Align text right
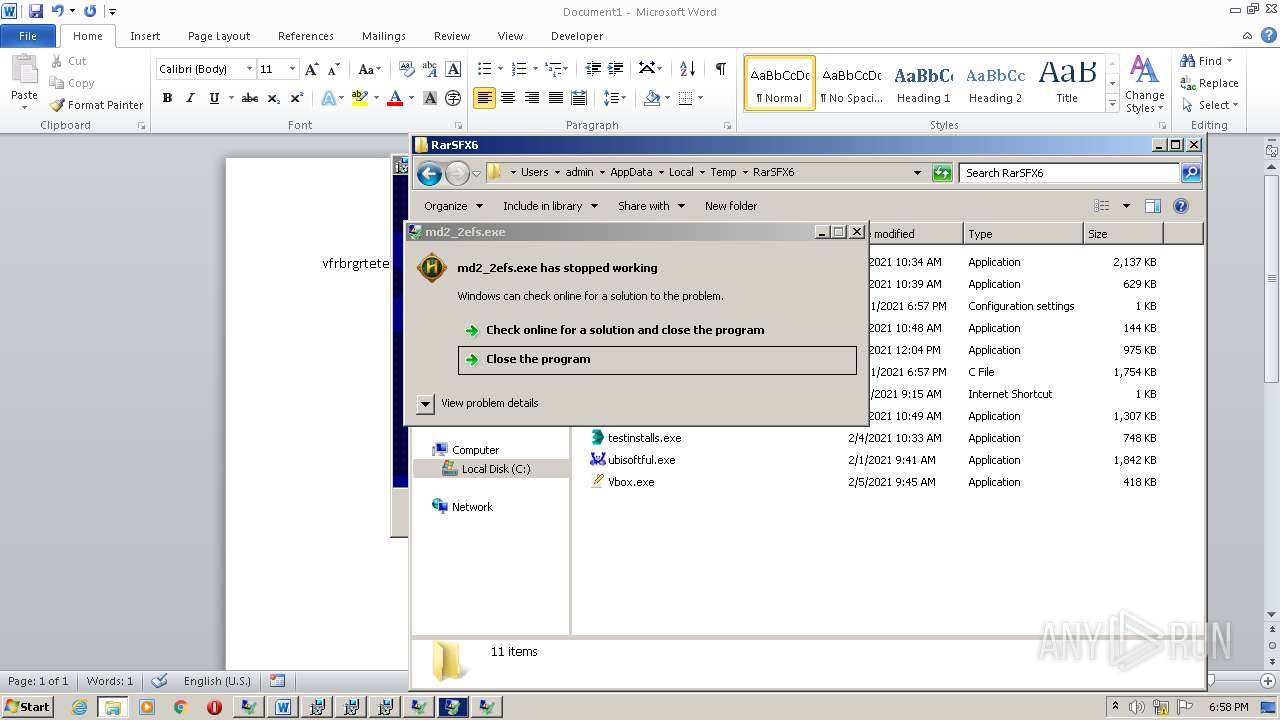The width and height of the screenshot is (1280, 720). 532,98
